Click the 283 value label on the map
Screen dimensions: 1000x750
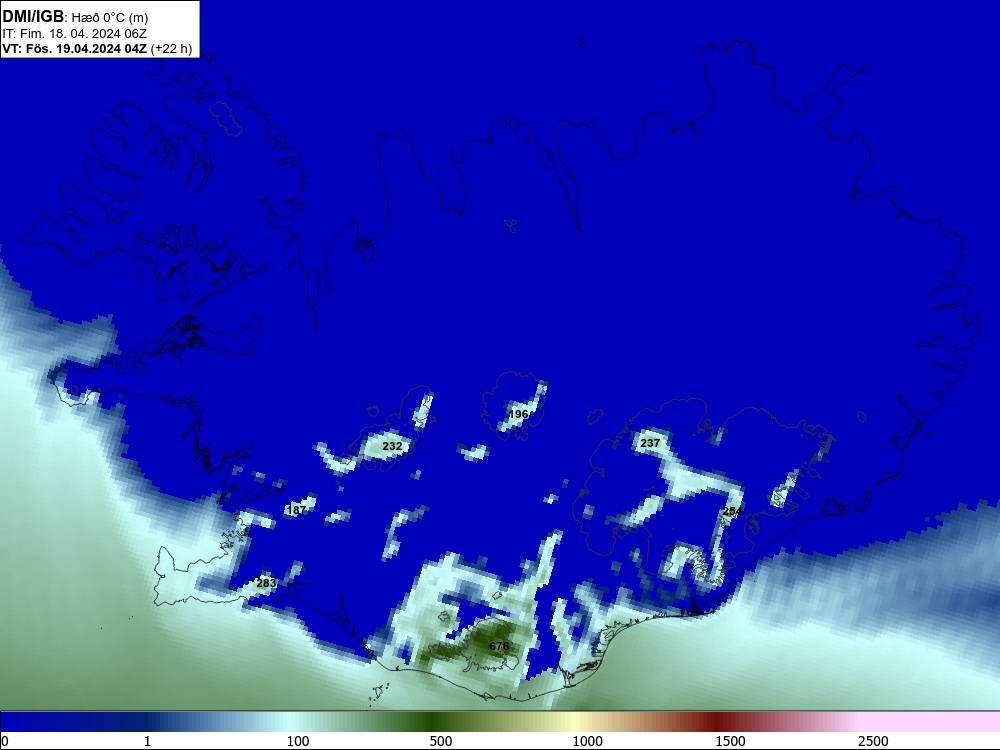(x=266, y=583)
